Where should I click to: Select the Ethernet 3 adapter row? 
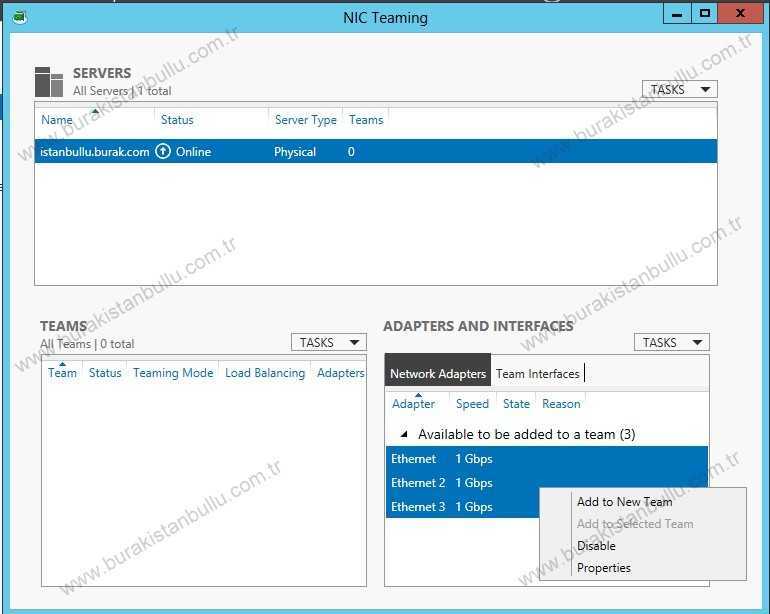[x=462, y=506]
